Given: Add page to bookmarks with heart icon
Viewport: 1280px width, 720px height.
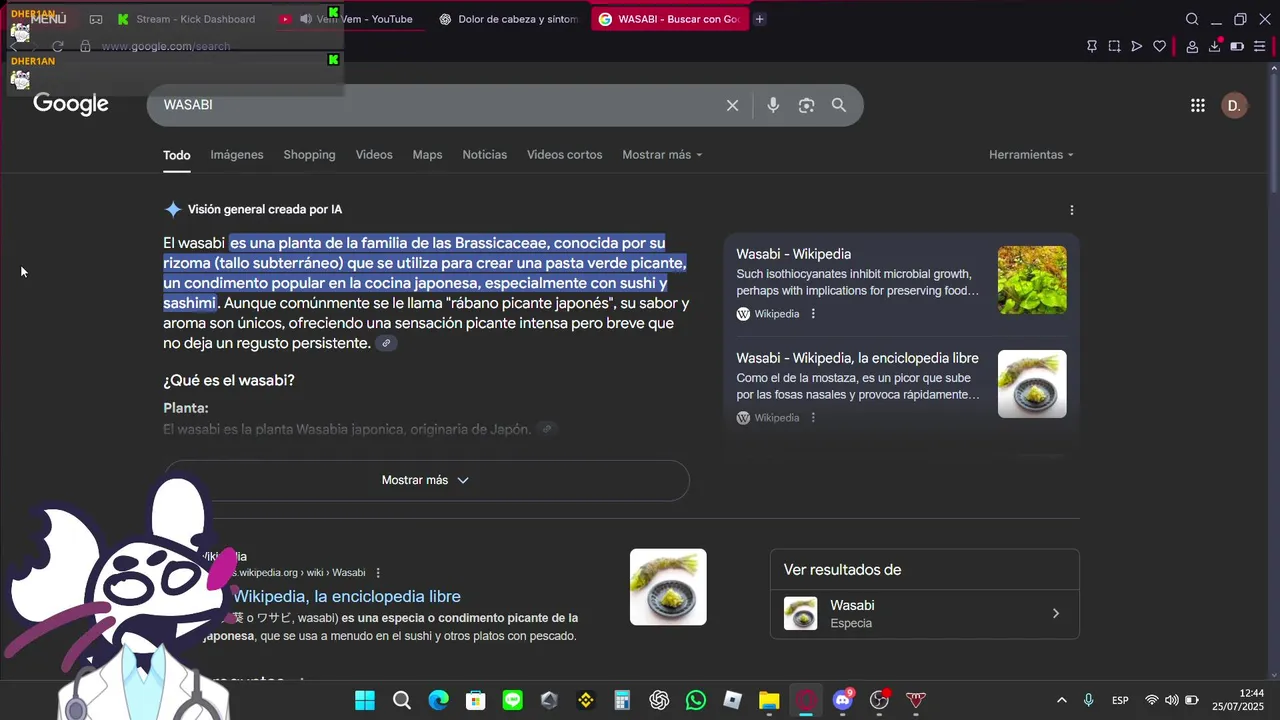Looking at the screenshot, I should 1159,46.
